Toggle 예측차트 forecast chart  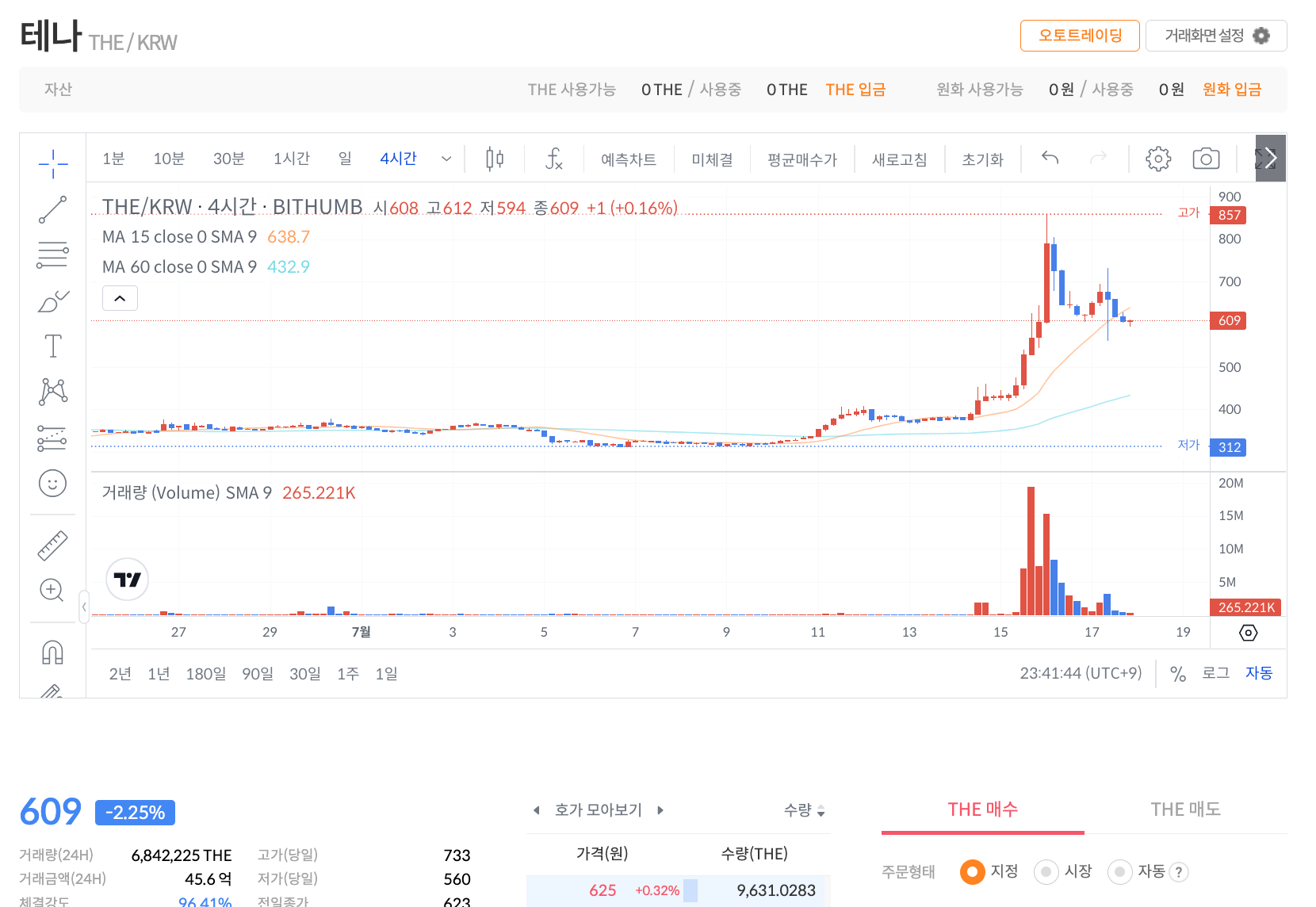629,159
